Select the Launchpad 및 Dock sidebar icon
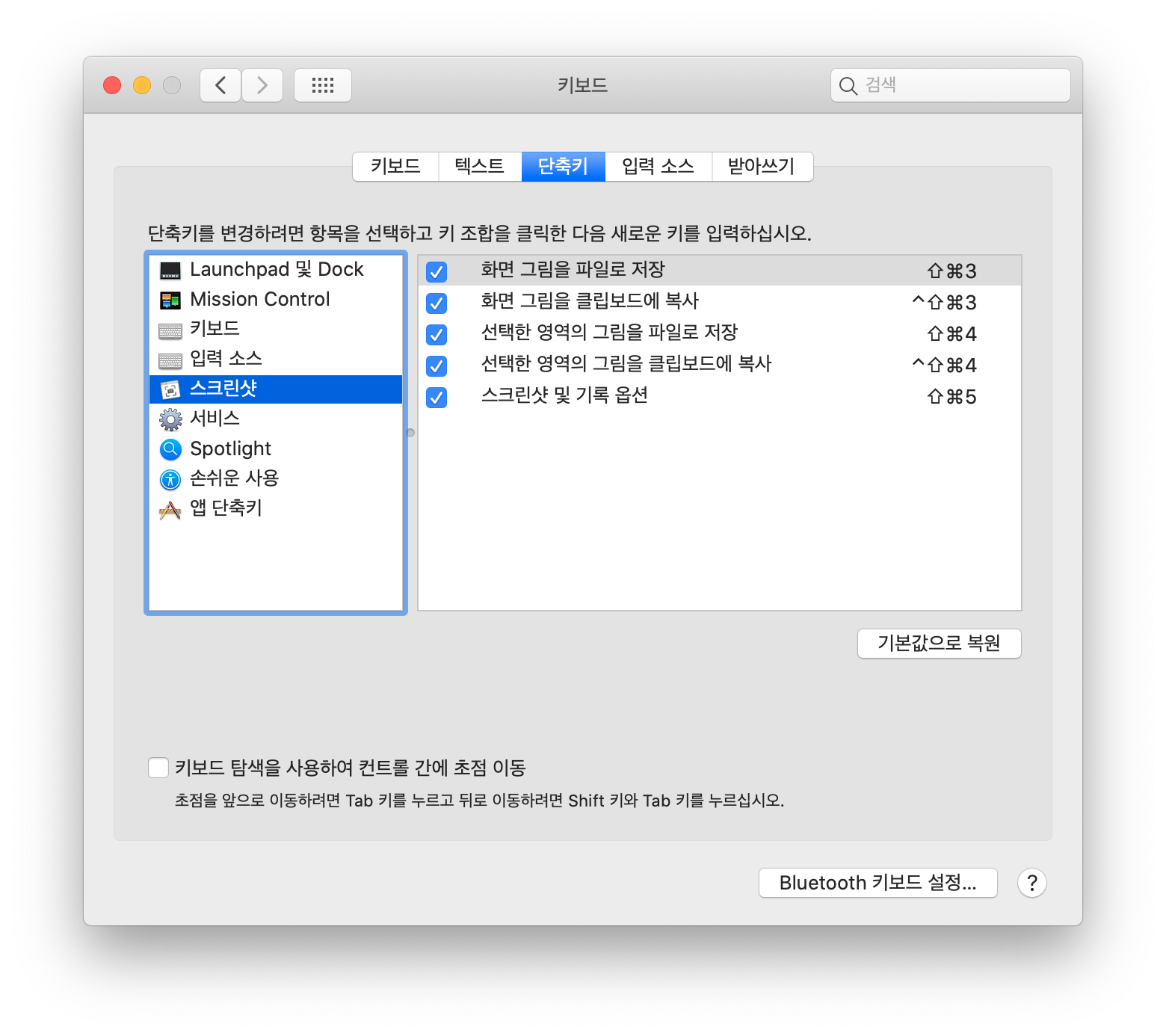The height and width of the screenshot is (1036, 1166). point(170,269)
